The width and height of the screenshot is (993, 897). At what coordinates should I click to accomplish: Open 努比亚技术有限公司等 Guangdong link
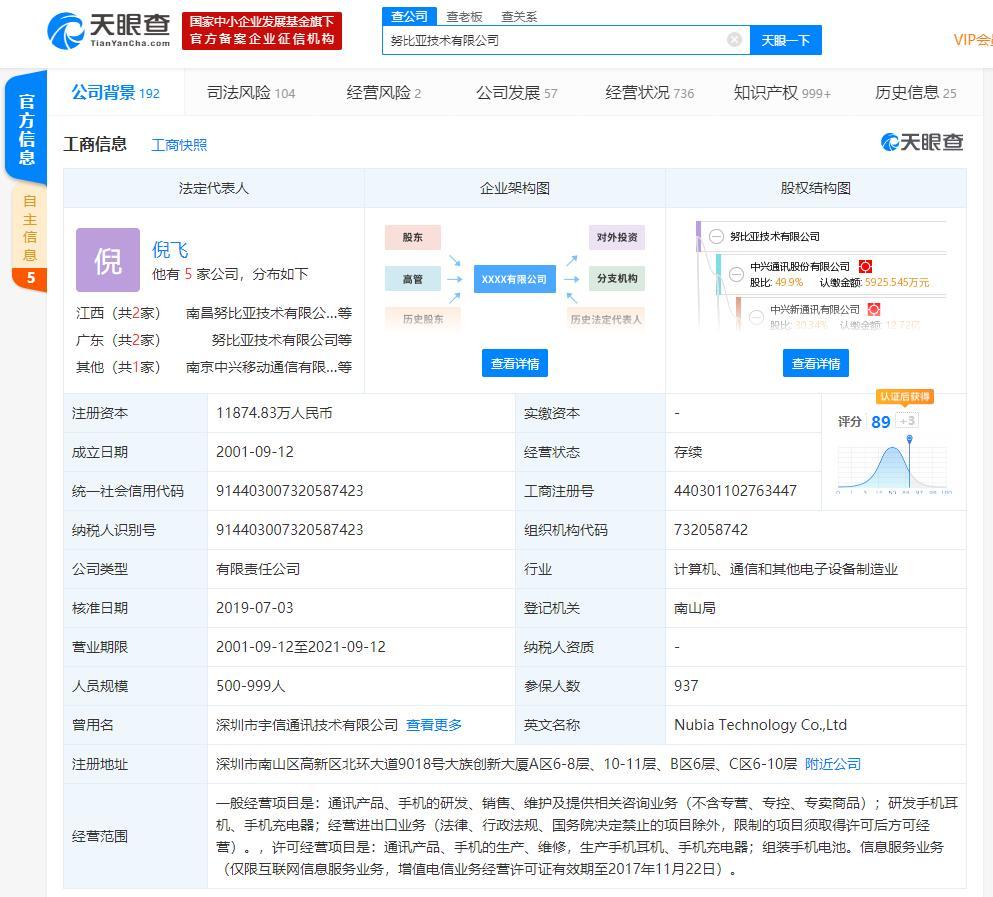coord(282,340)
